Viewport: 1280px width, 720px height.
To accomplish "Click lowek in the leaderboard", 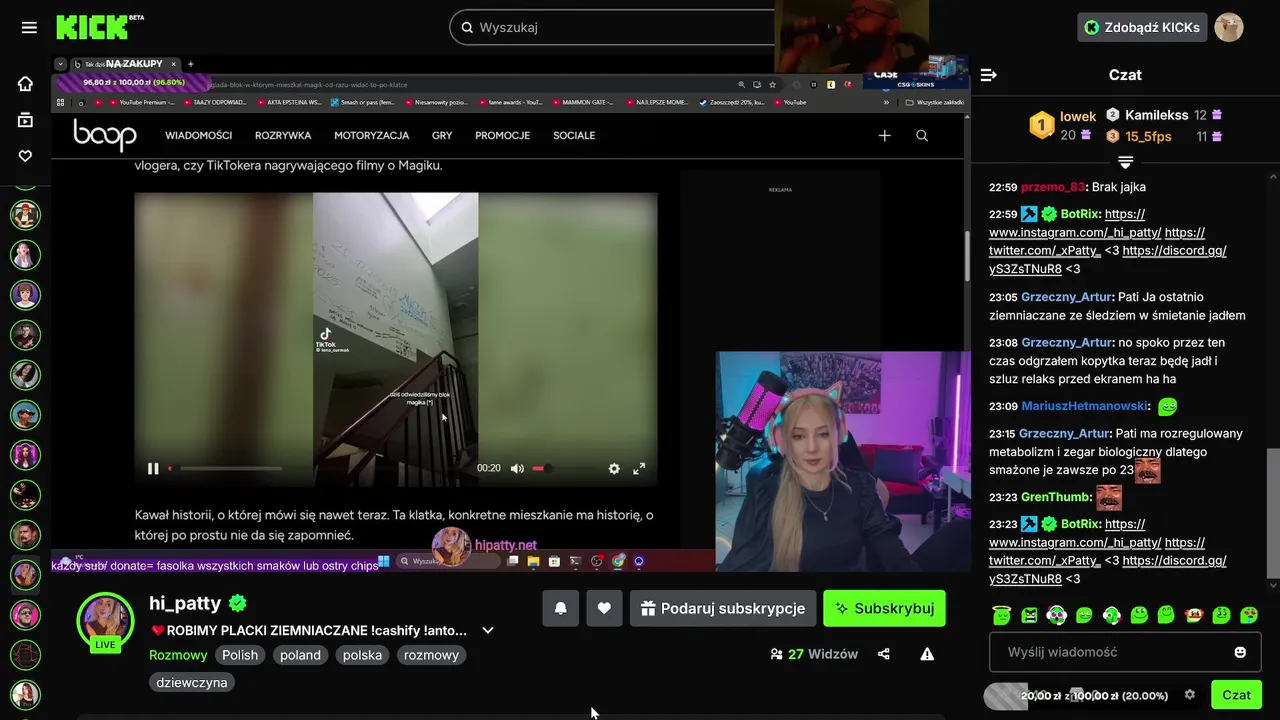I will coord(1078,116).
